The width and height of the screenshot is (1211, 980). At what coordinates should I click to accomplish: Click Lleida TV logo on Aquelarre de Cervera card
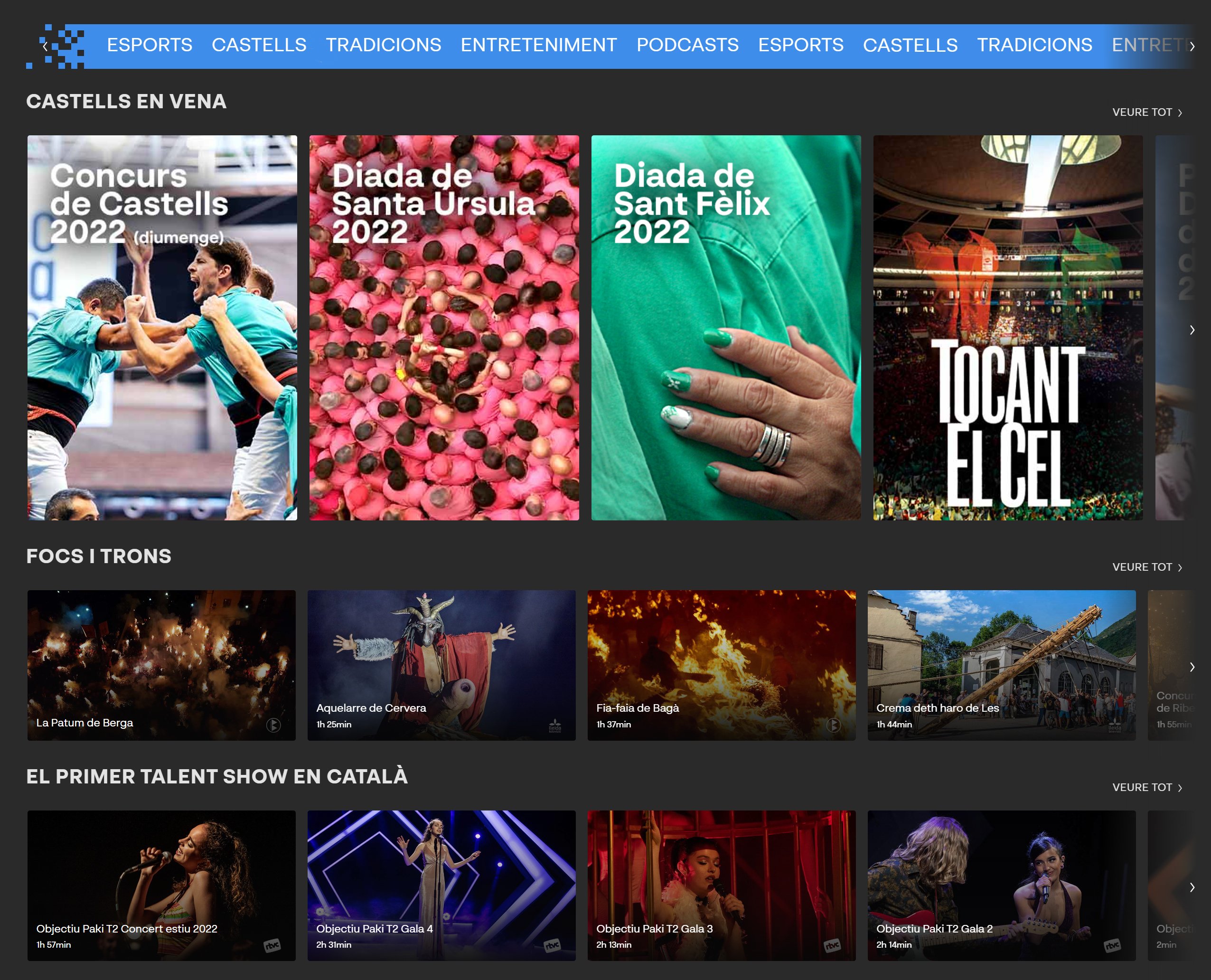[555, 726]
